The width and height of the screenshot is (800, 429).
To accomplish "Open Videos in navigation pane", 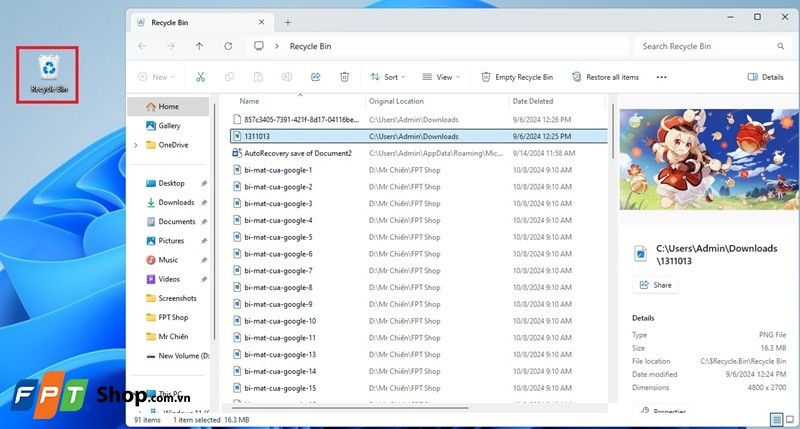I will [168, 279].
